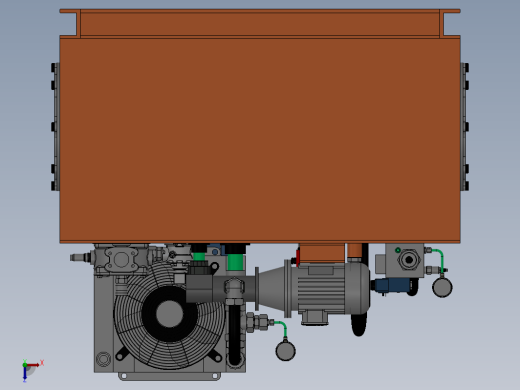The image size is (520, 390).
Task: Pick the left side bolted cover plate
Action: coord(55,127)
